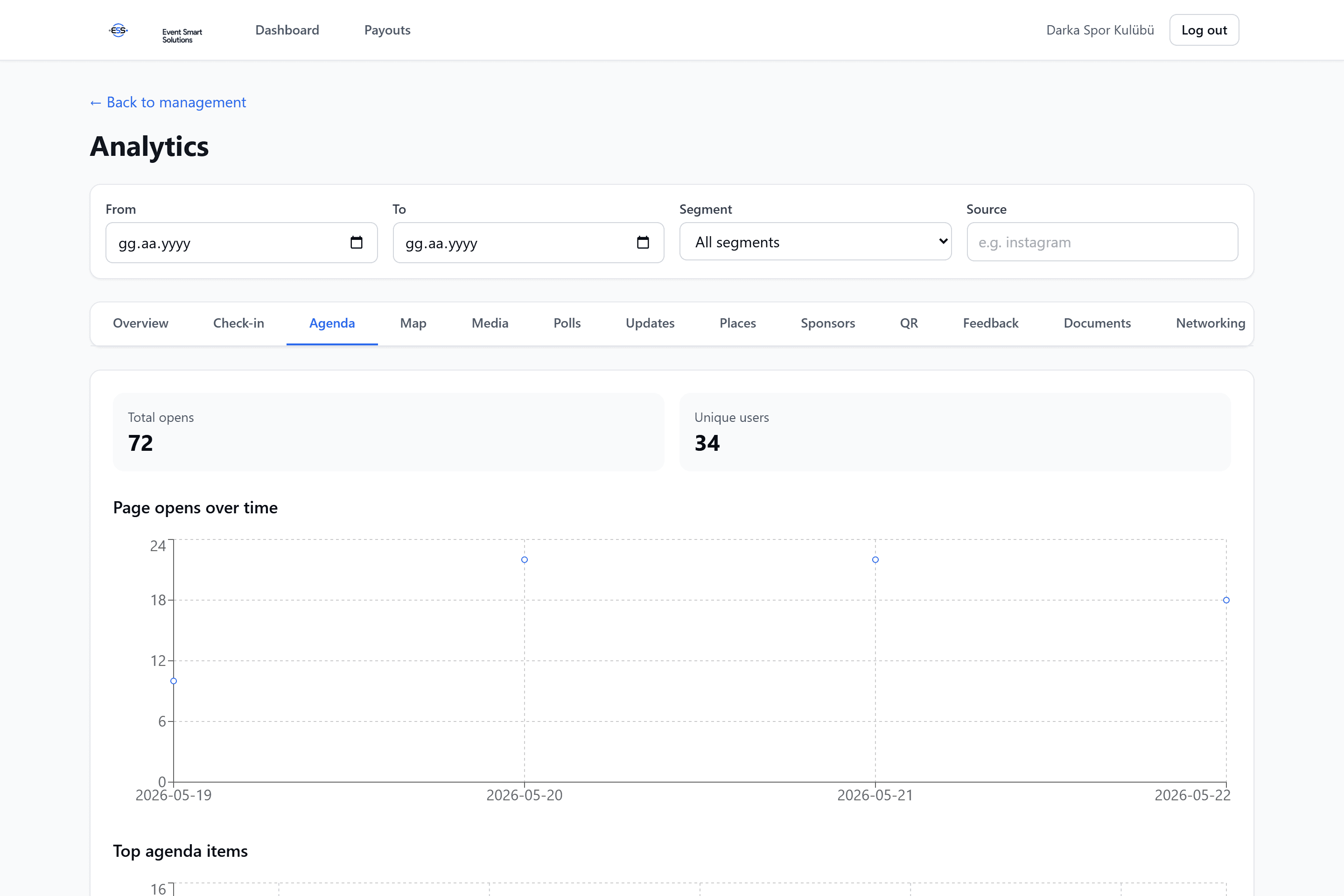
Task: Open the QR tab
Action: [909, 323]
